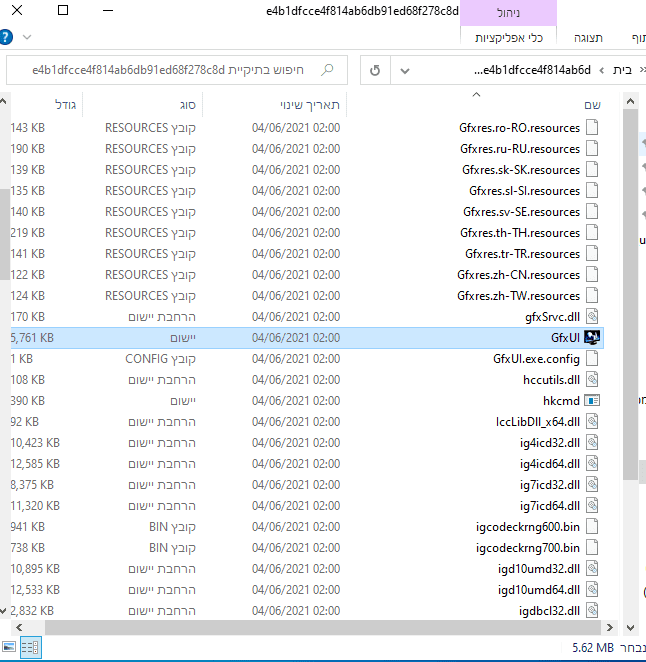Viewport: 646px width, 662px height.
Task: Select file icon of Gfxres.sv-SE.resources
Action: click(592, 211)
